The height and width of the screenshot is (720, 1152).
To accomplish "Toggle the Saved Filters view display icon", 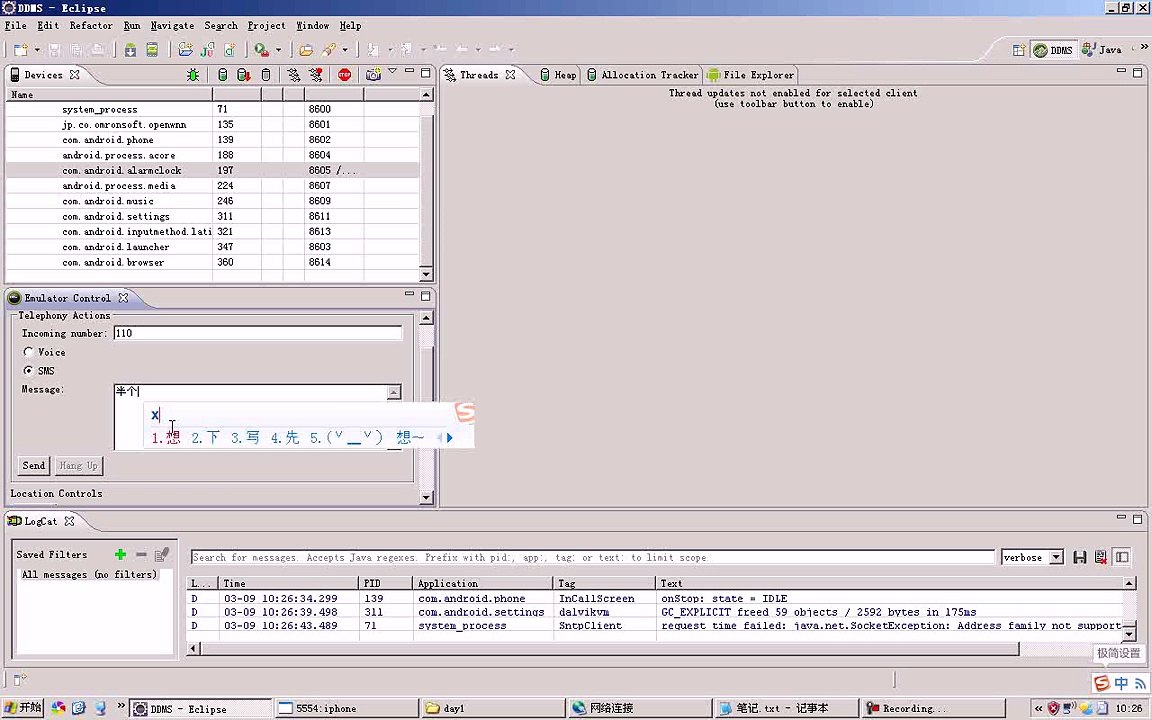I will coord(1122,558).
